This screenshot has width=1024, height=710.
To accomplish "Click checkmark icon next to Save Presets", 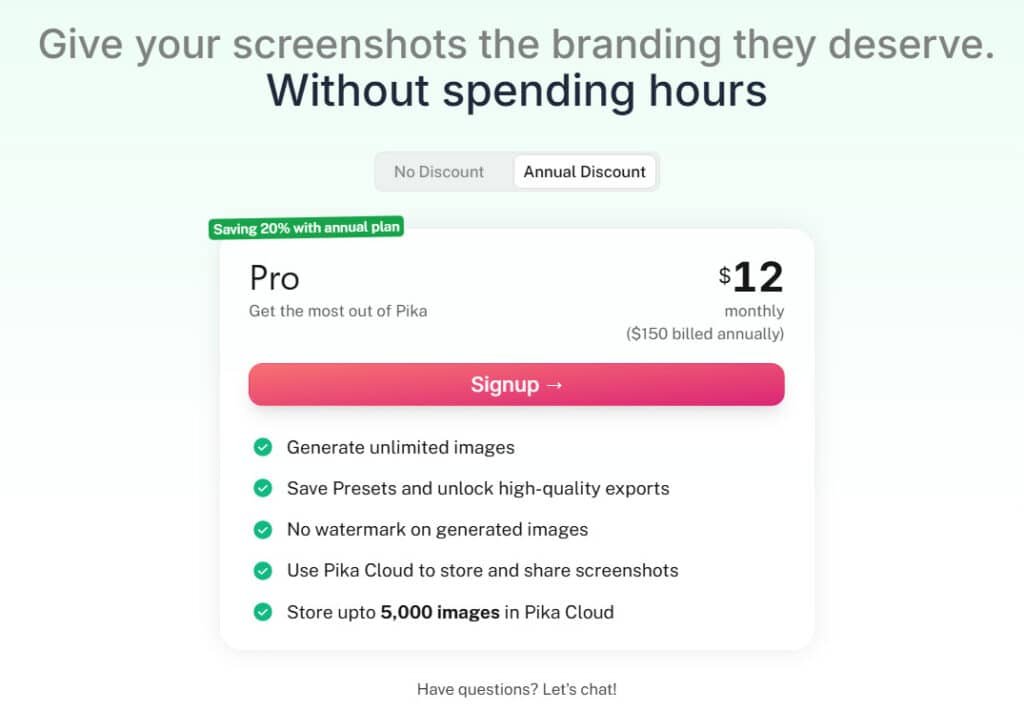I will (263, 488).
